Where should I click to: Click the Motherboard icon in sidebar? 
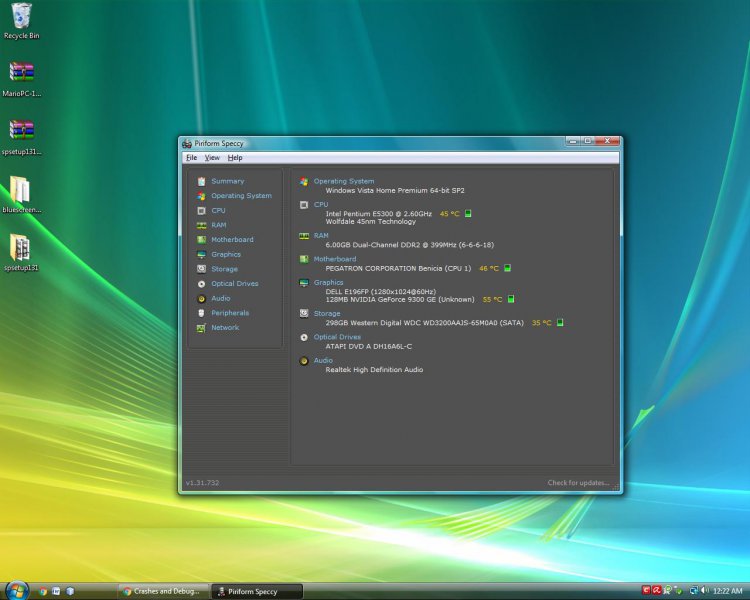click(201, 240)
